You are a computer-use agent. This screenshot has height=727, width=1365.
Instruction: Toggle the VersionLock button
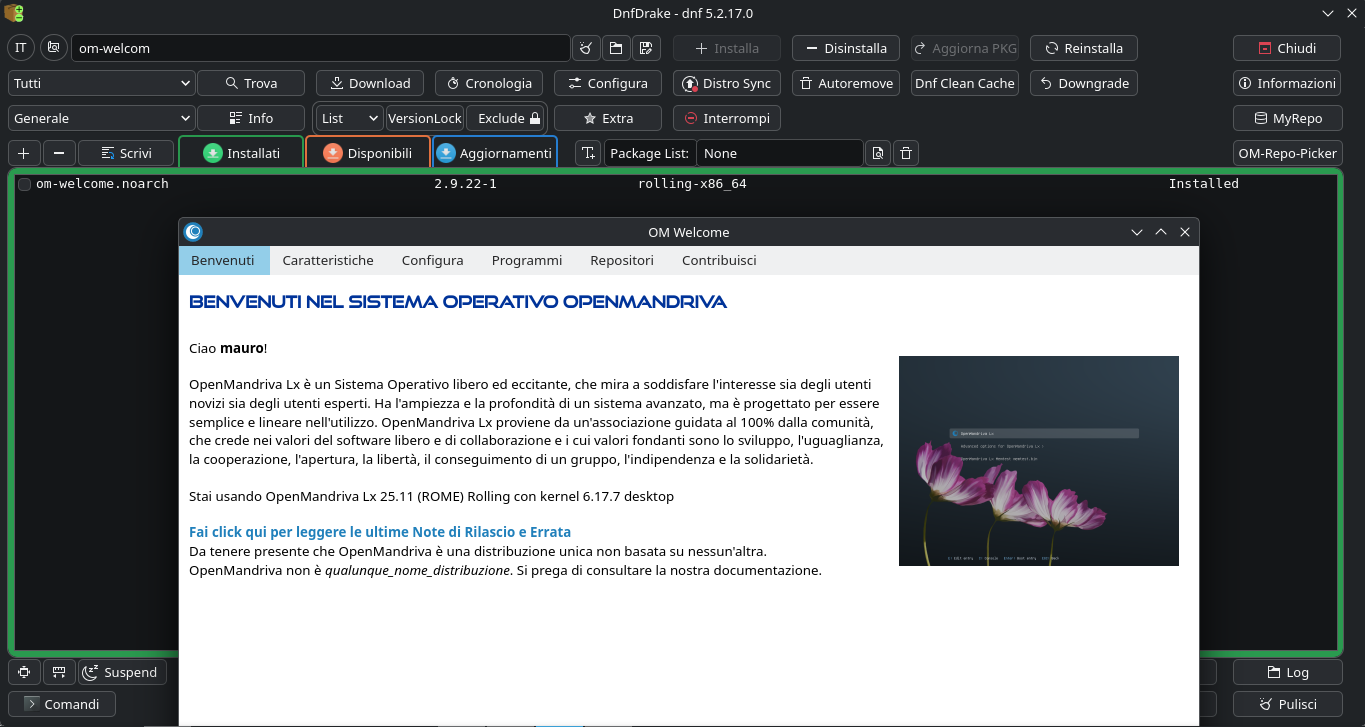[424, 118]
